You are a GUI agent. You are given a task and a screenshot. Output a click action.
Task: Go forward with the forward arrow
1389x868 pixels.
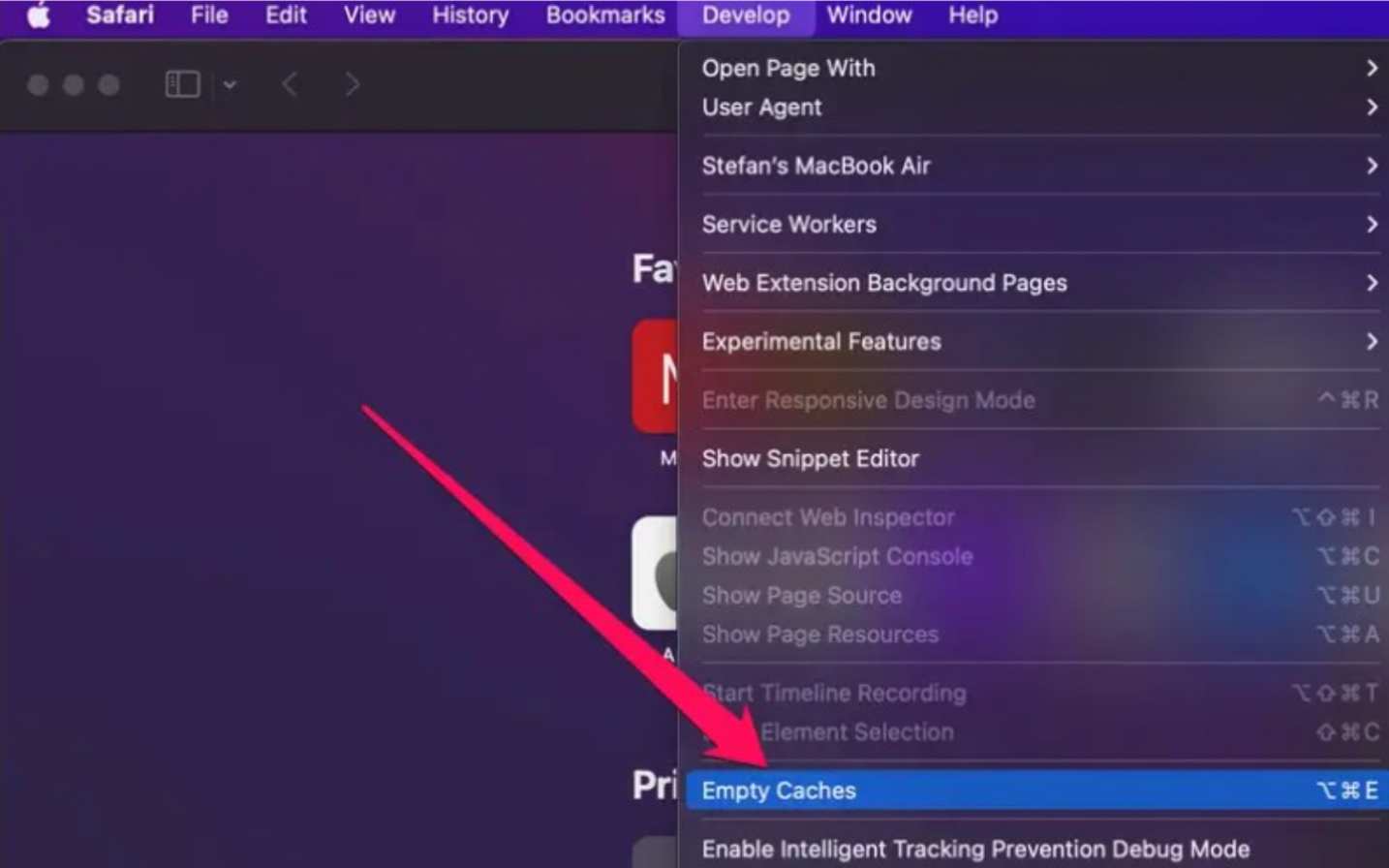click(353, 84)
